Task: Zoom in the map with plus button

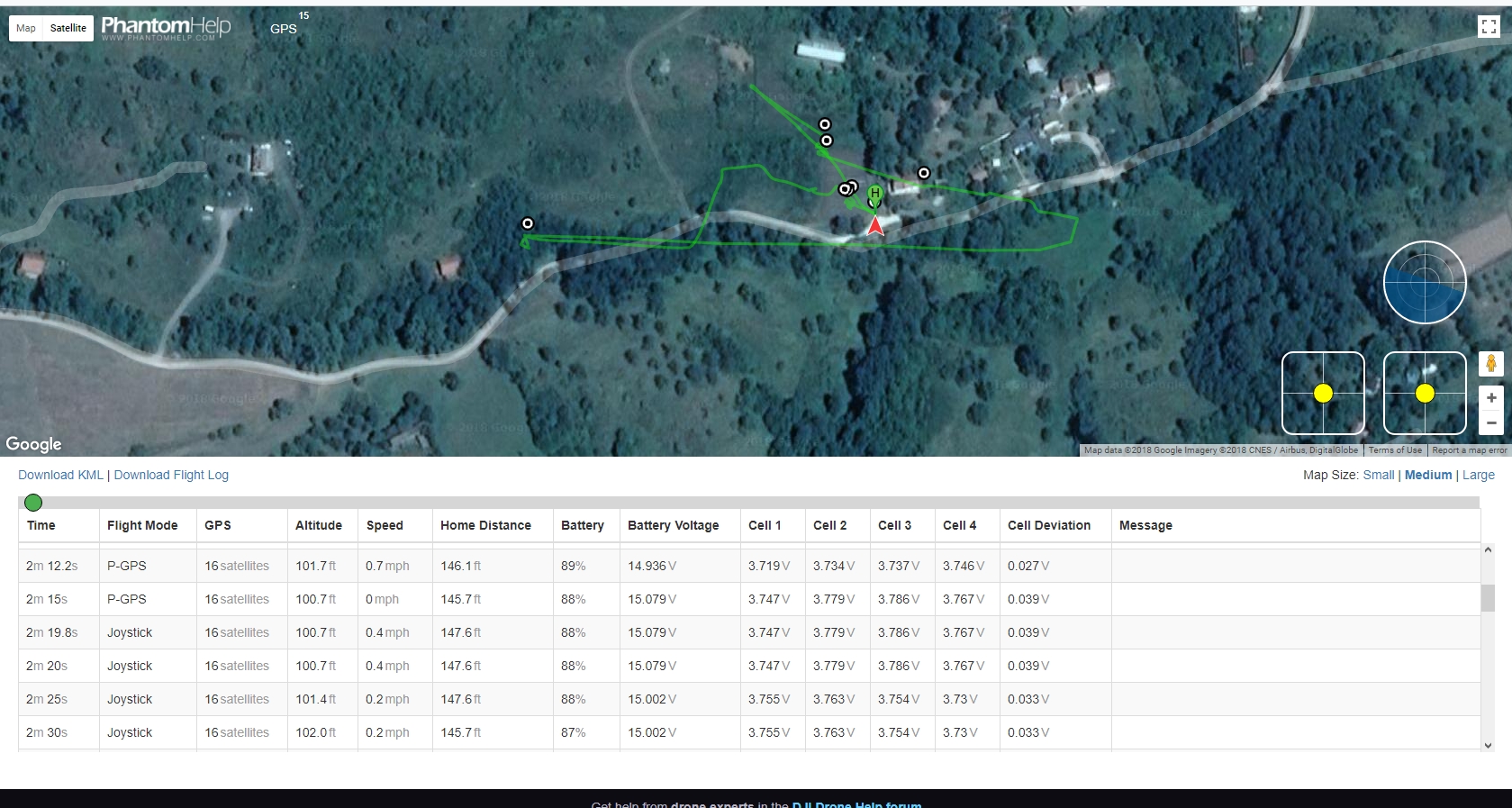Action: [1491, 397]
